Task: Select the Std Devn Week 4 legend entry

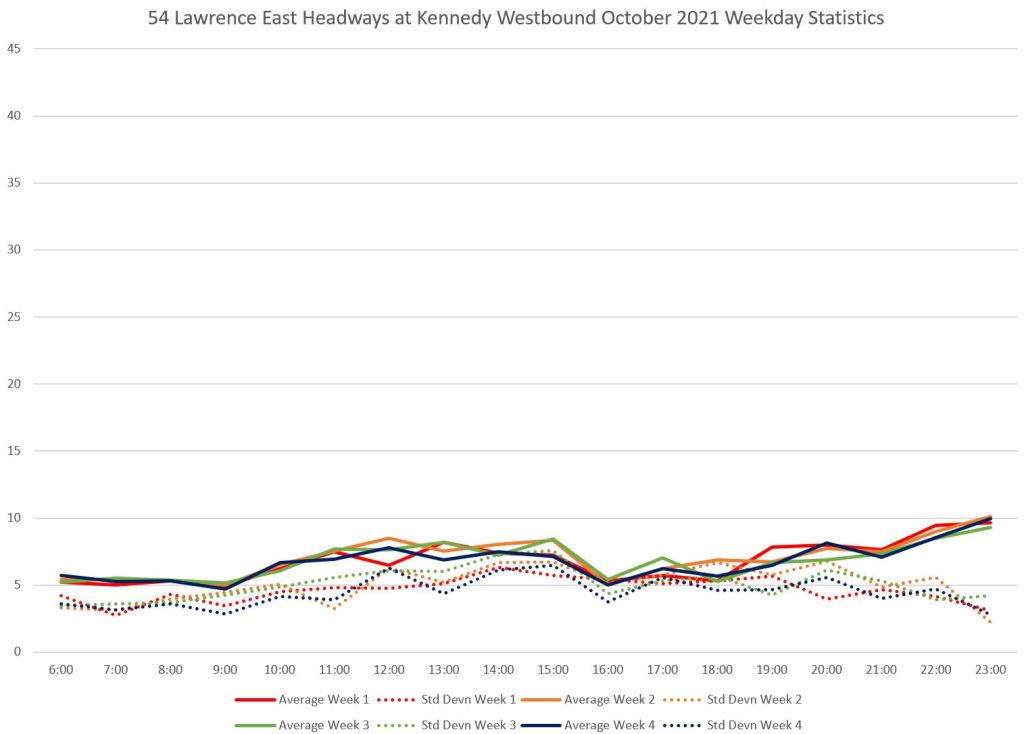Action: [x=753, y=724]
